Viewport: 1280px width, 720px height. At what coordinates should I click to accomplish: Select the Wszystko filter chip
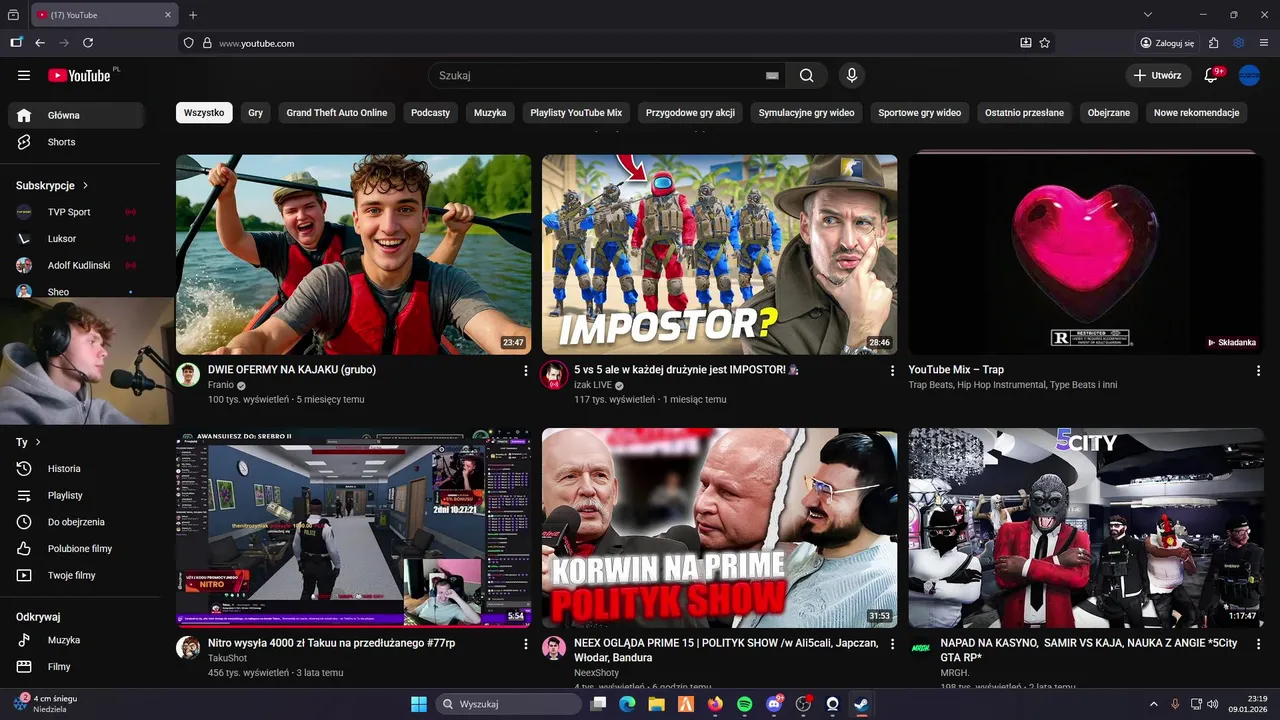click(x=204, y=113)
